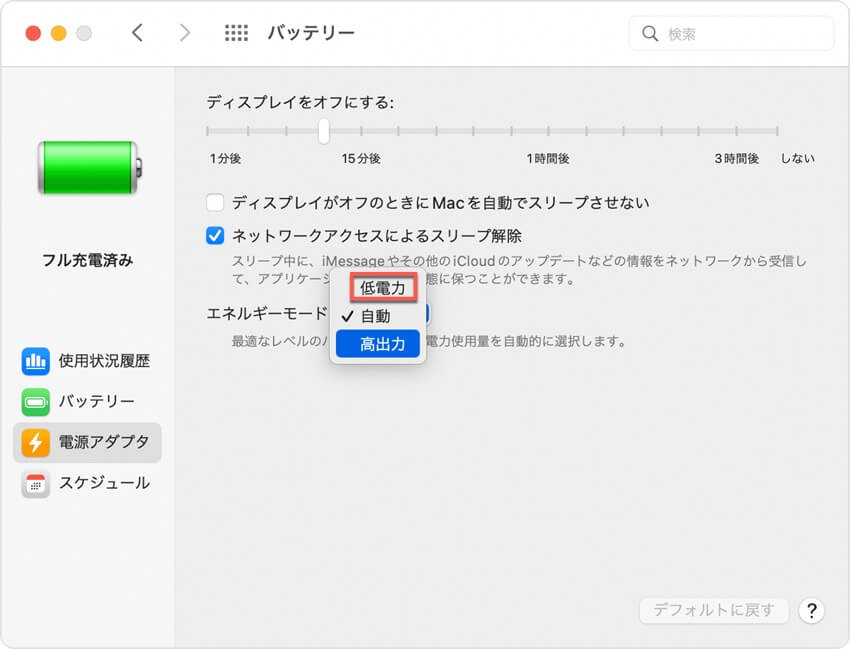Click the large green battery image
Image resolution: width=850 pixels, height=649 pixels.
(x=88, y=166)
